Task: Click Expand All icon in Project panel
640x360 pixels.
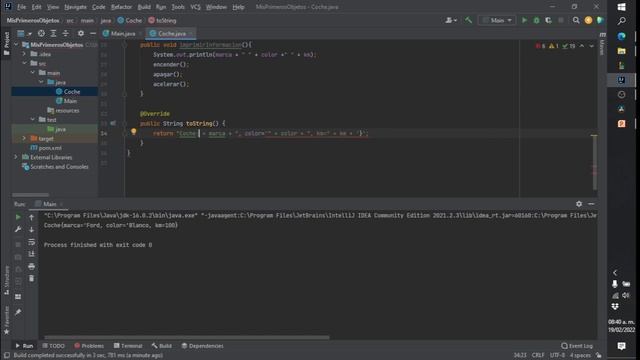Action: (53, 33)
